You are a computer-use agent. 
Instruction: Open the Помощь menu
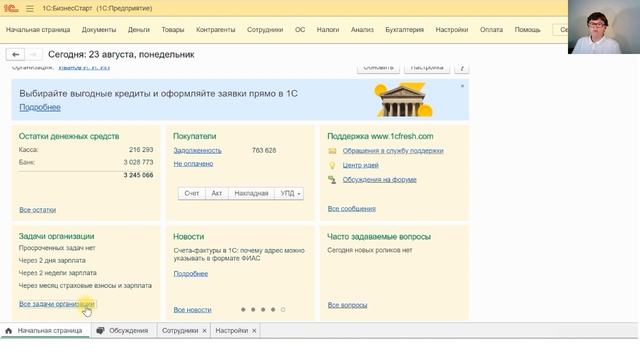pyautogui.click(x=527, y=30)
